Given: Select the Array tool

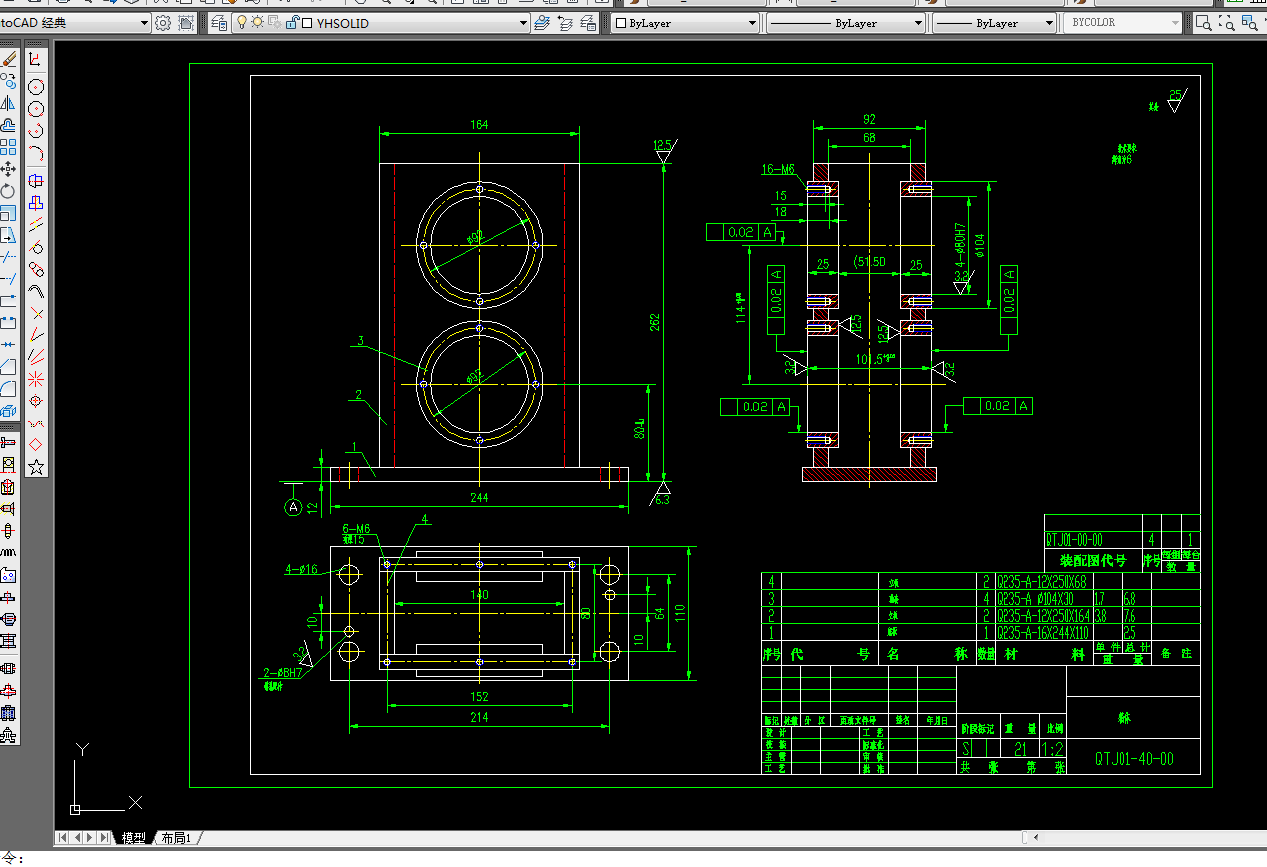Looking at the screenshot, I should (x=8, y=147).
